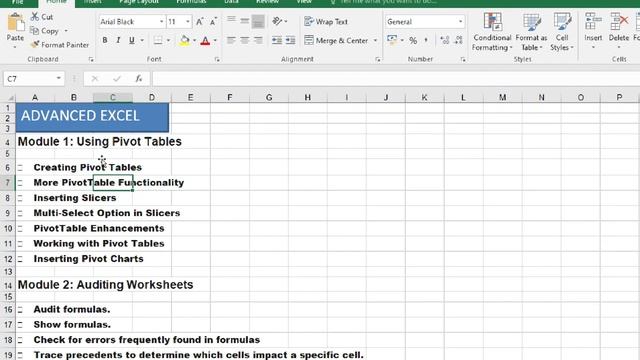This screenshot has width=640, height=360.
Task: Select column F header
Action: (x=230, y=97)
